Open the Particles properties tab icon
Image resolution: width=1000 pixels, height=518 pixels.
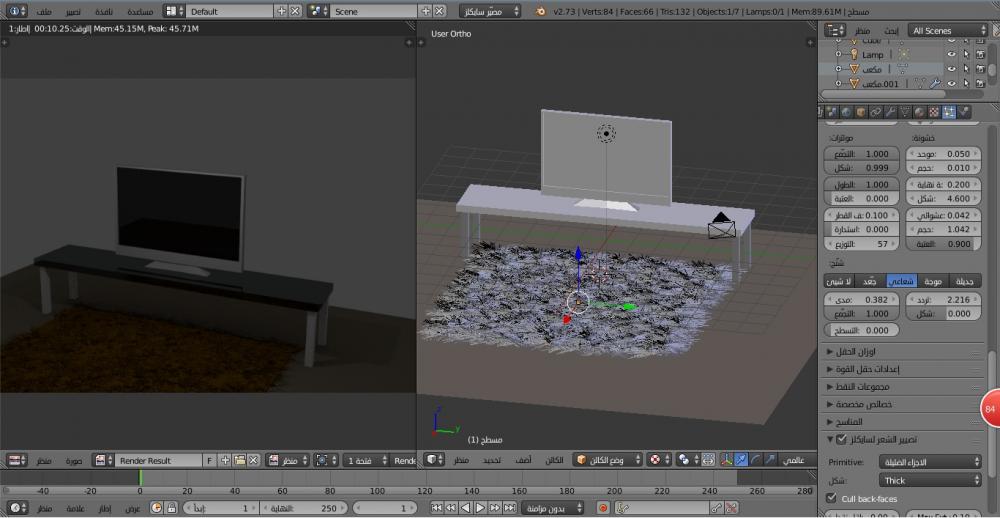(x=949, y=112)
